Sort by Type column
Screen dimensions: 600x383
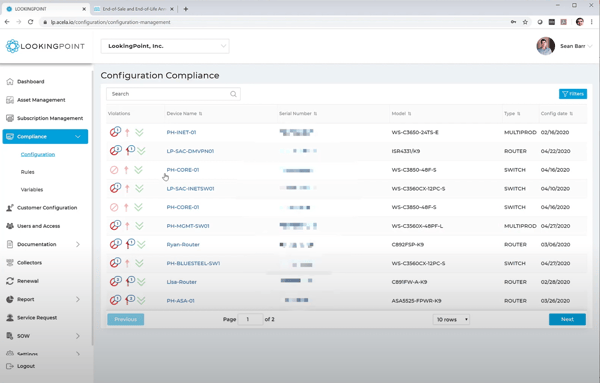pos(512,114)
